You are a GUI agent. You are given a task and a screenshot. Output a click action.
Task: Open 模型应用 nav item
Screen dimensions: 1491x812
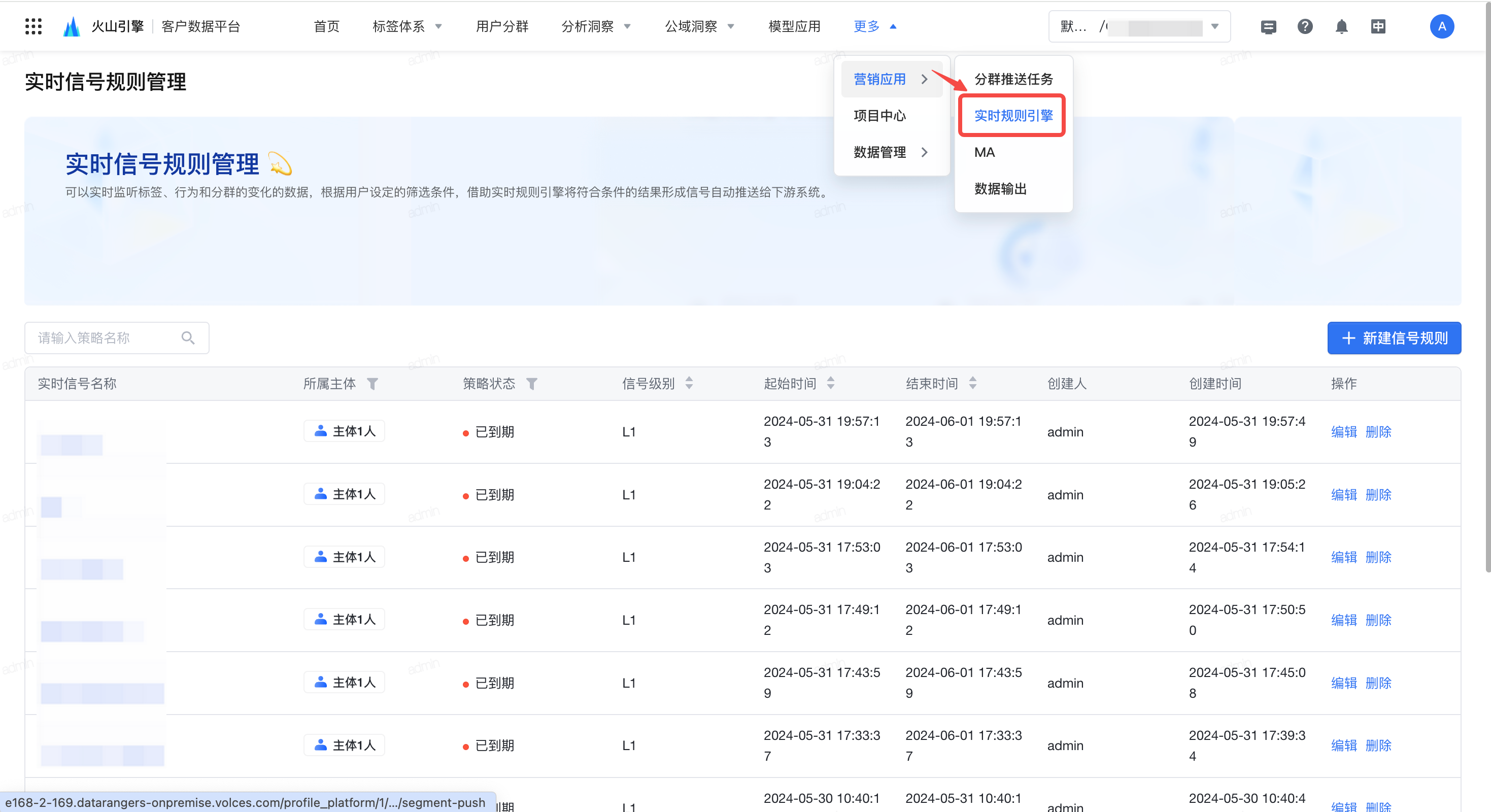794,26
